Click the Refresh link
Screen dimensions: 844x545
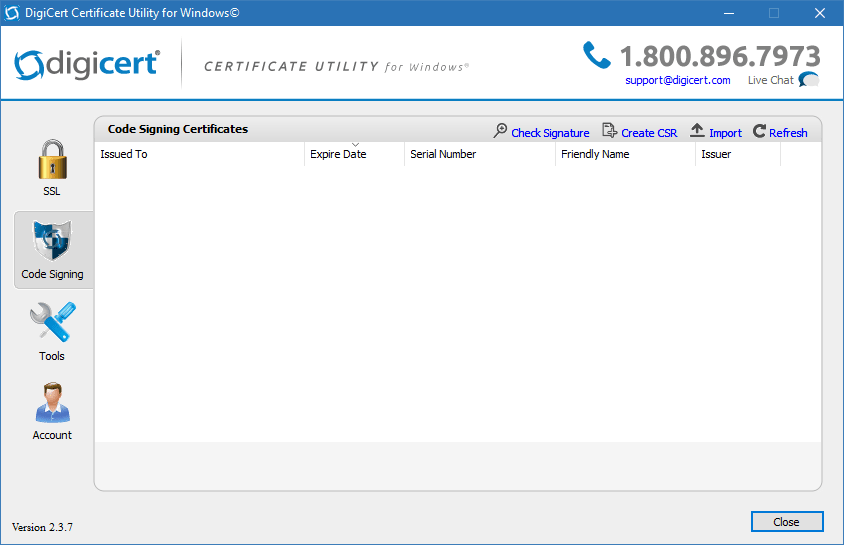coord(788,133)
